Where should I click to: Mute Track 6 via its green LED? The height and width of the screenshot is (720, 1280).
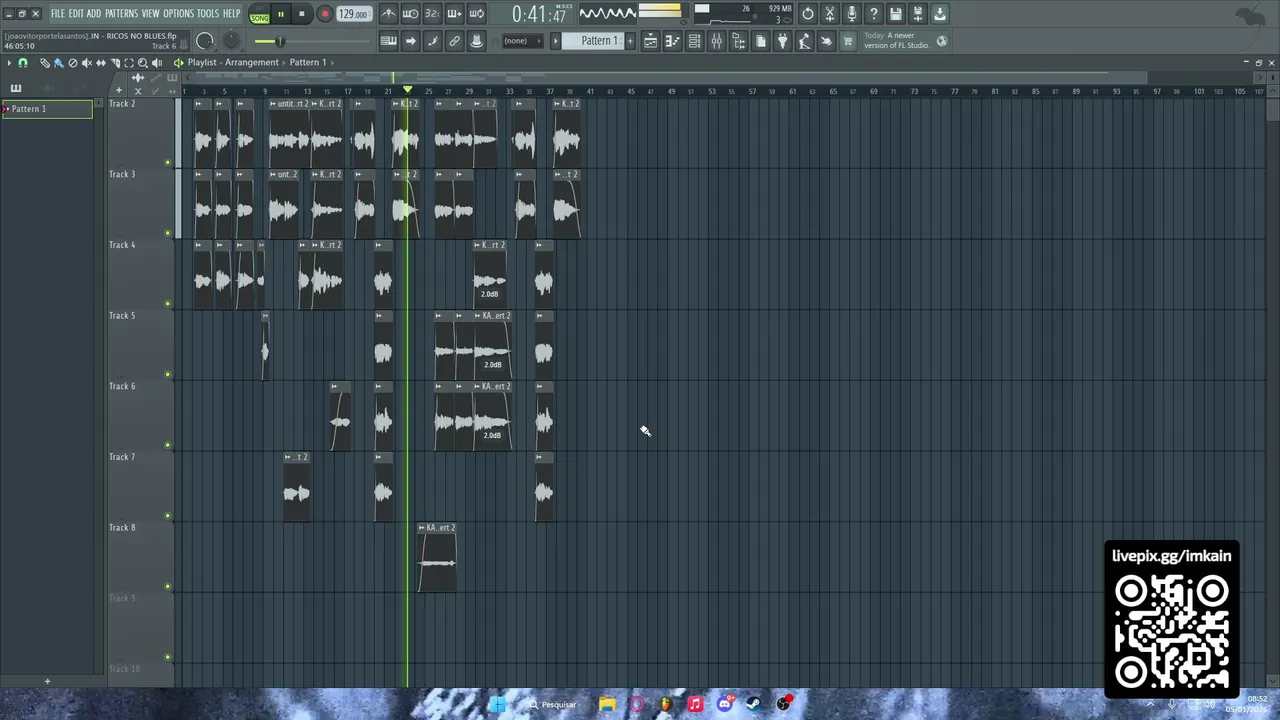(x=167, y=445)
